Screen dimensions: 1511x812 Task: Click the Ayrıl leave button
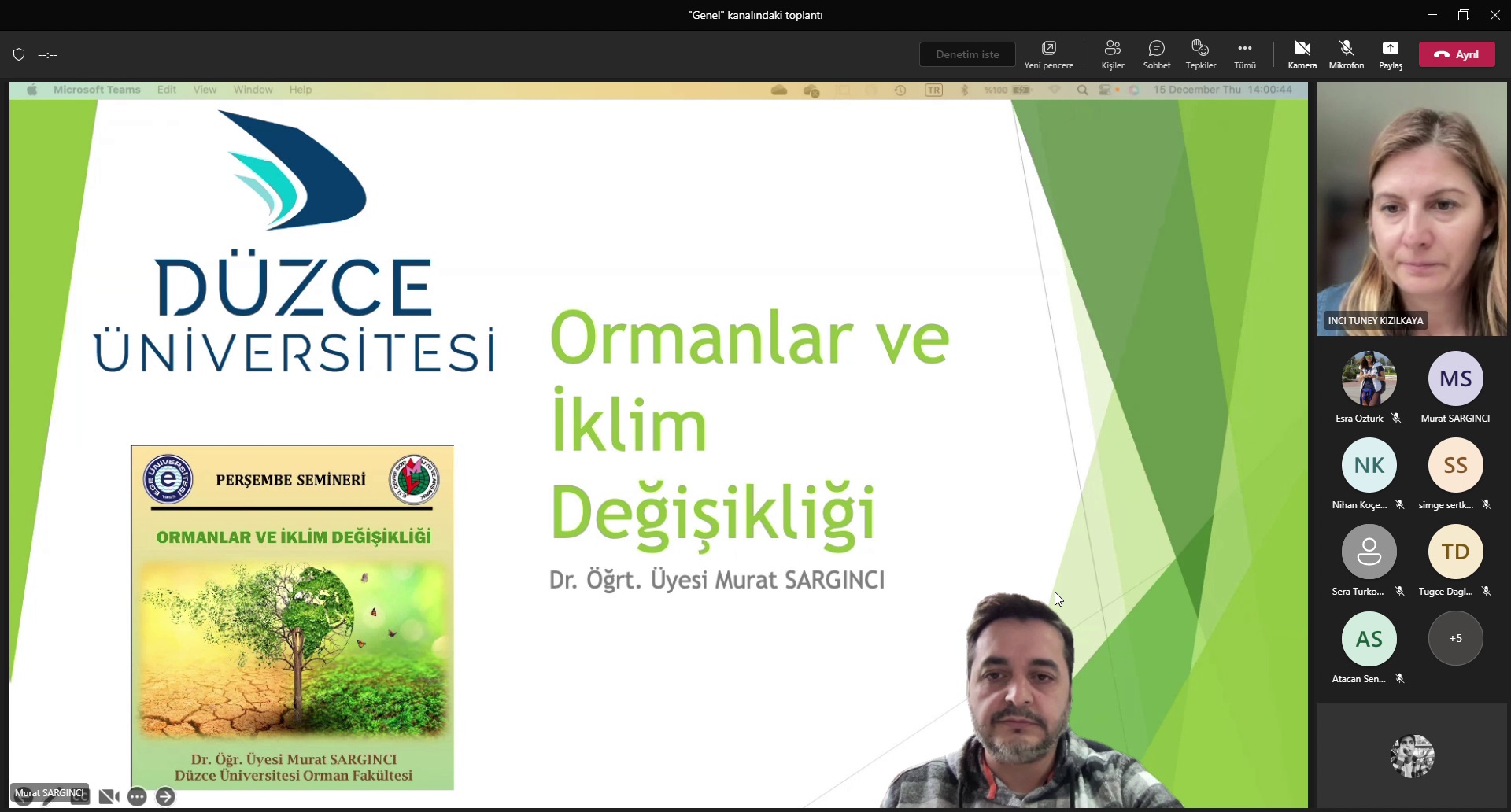(1457, 54)
